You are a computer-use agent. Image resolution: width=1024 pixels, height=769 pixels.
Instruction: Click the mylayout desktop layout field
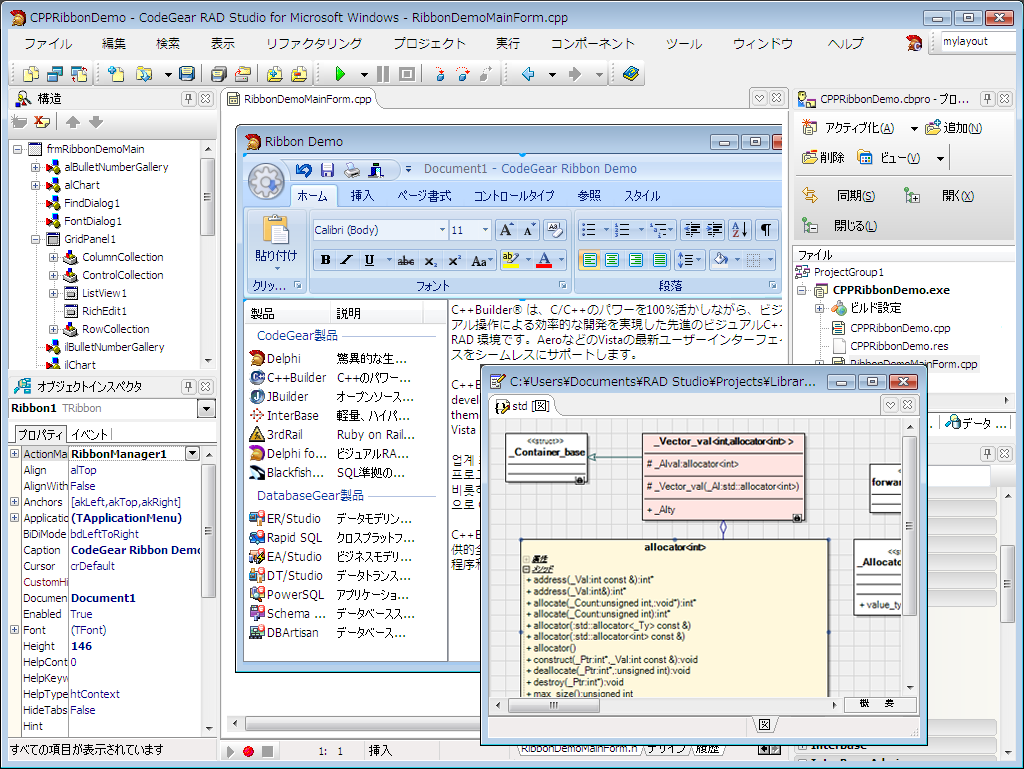pos(978,42)
